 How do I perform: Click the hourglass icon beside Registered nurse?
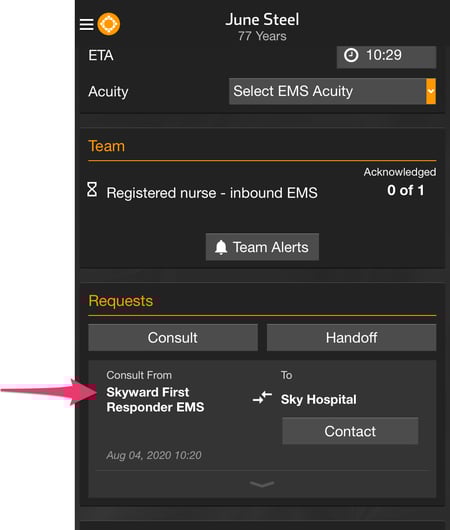pos(92,189)
